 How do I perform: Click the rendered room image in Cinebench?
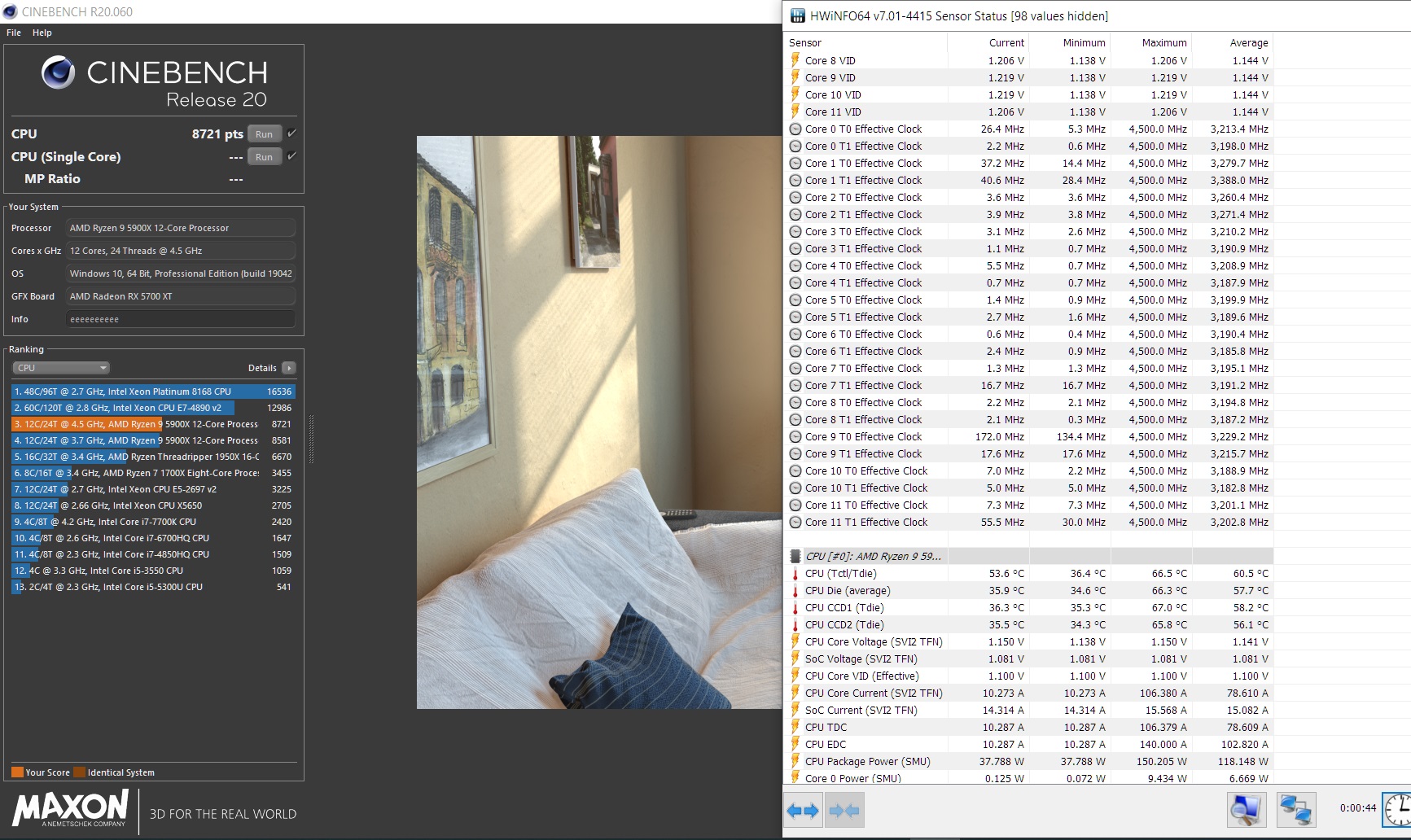[599, 422]
